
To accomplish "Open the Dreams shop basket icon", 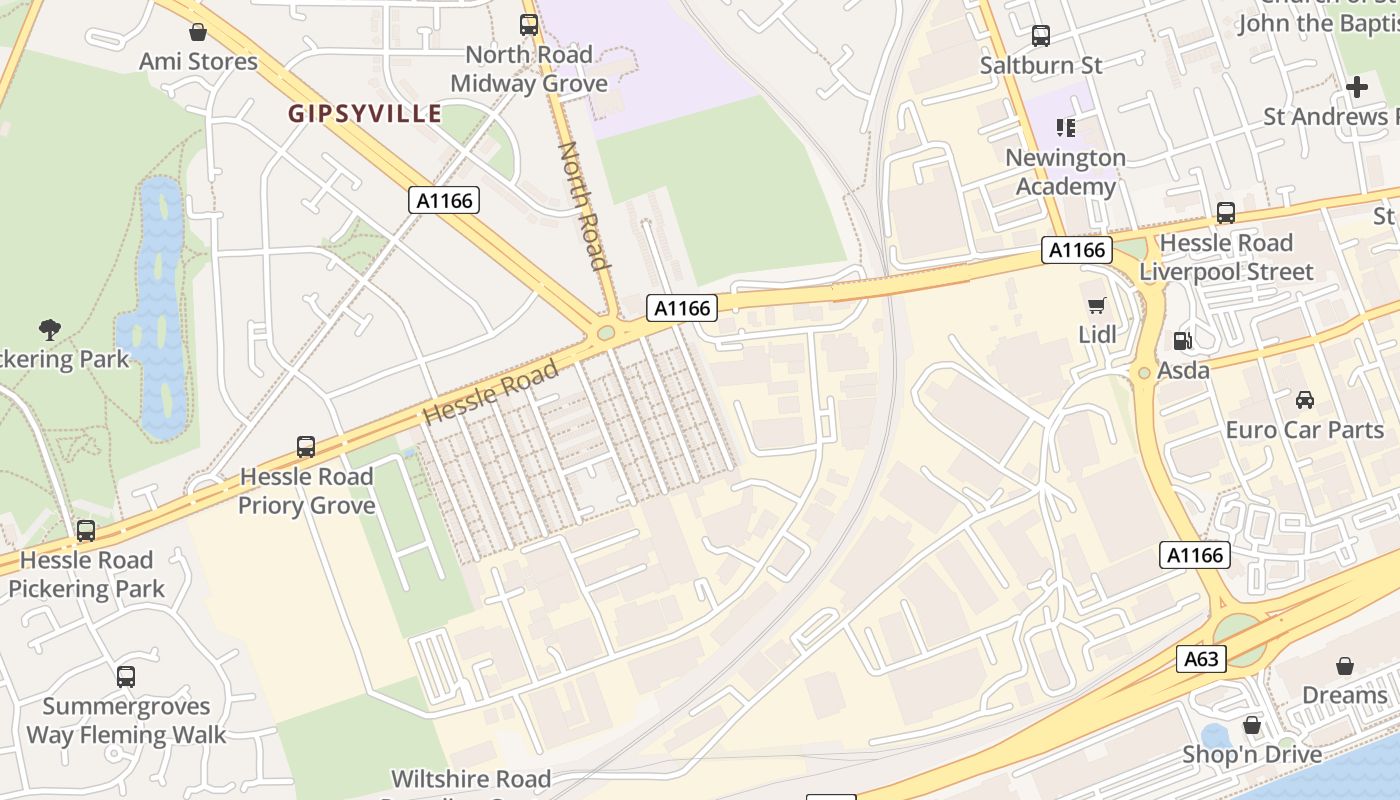I will pos(1345,665).
